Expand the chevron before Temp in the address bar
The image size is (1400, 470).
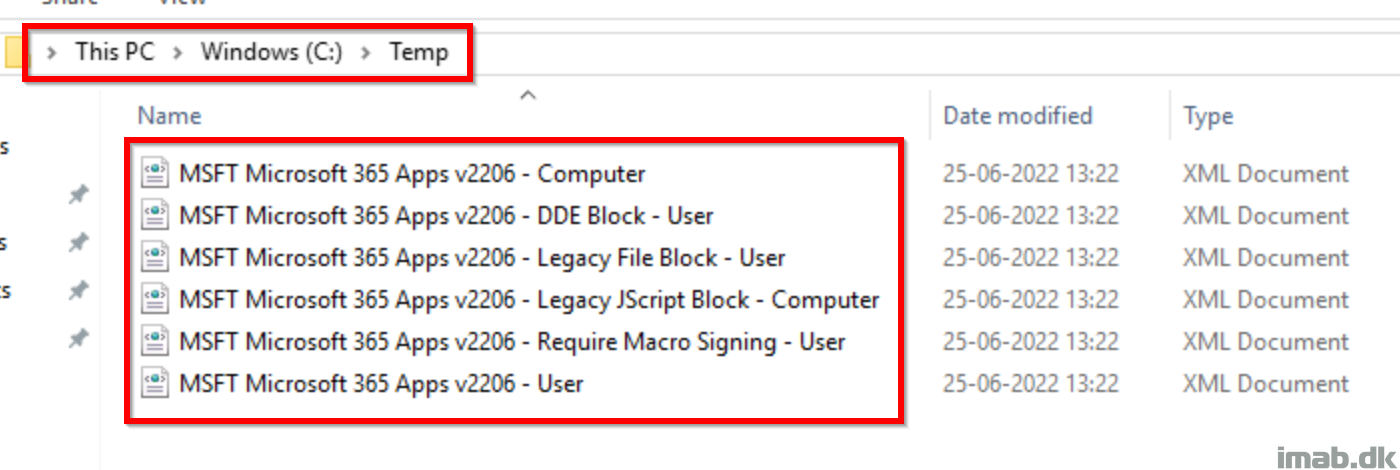tap(366, 53)
